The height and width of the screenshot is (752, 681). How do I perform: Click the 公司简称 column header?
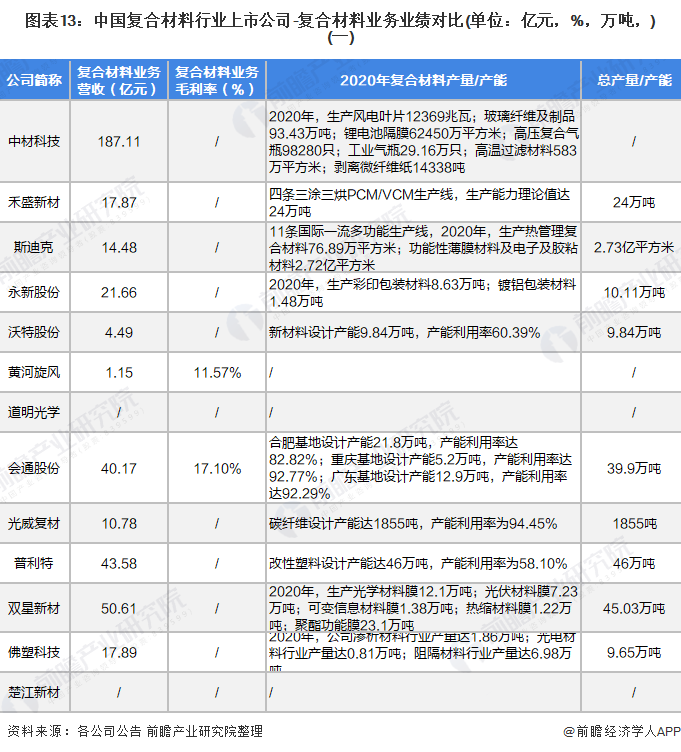pyautogui.click(x=34, y=80)
